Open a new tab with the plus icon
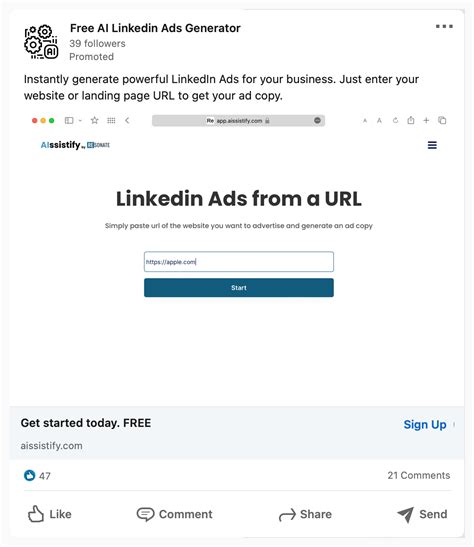The width and height of the screenshot is (474, 547). point(426,121)
